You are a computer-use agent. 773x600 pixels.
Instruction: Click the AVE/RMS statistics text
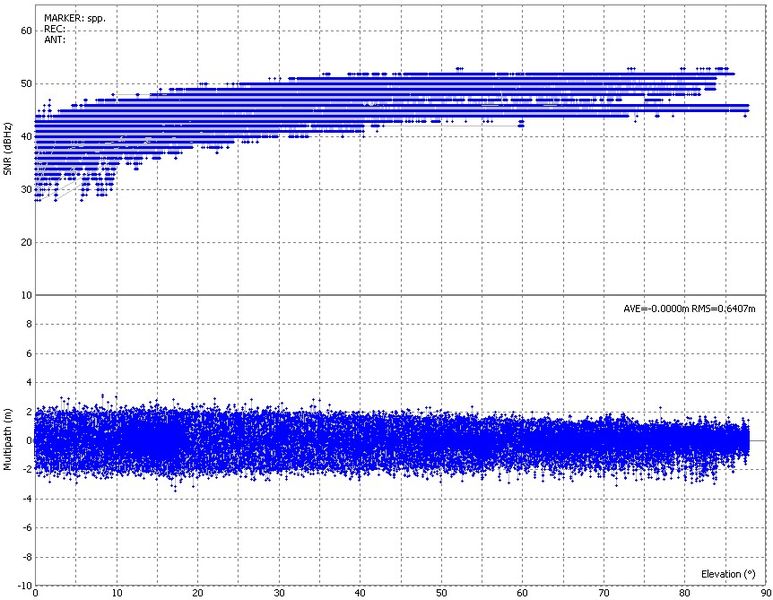click(x=688, y=309)
